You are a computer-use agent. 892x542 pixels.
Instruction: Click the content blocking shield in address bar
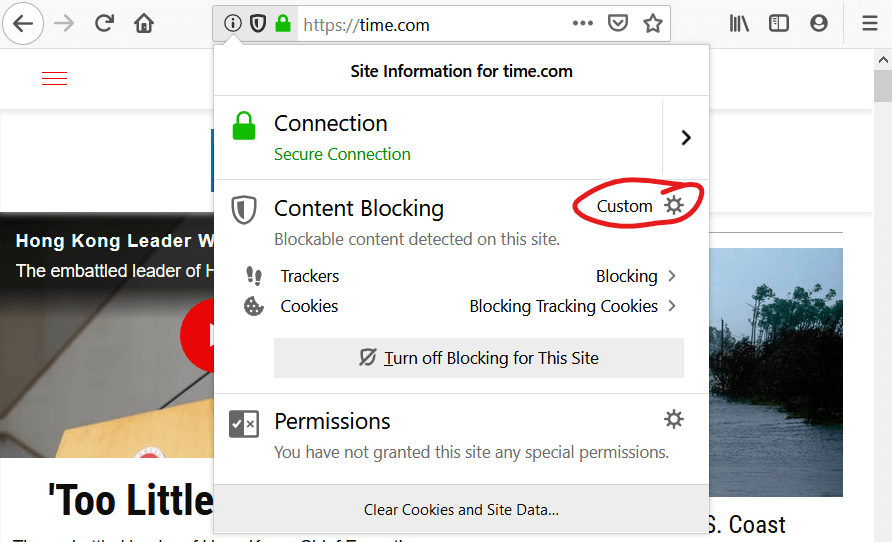click(258, 24)
